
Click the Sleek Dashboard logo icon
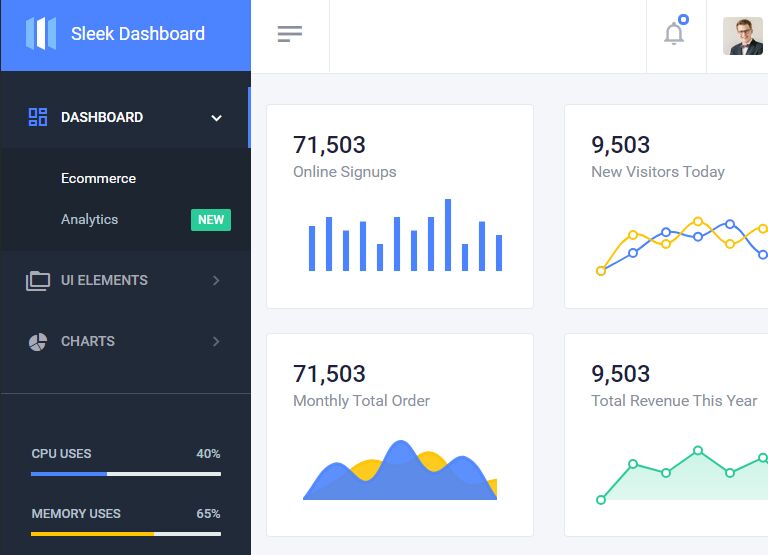tap(41, 33)
